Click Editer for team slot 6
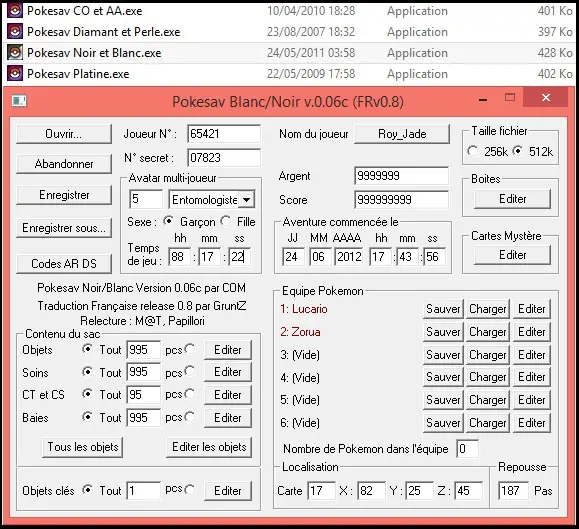Screen dimensions: 579x529 531,423
